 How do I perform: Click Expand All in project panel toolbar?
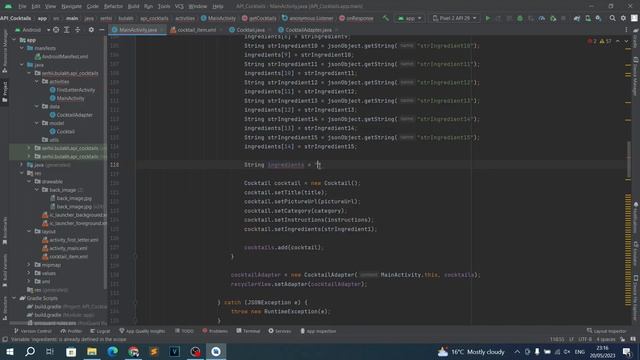[x=67, y=30]
